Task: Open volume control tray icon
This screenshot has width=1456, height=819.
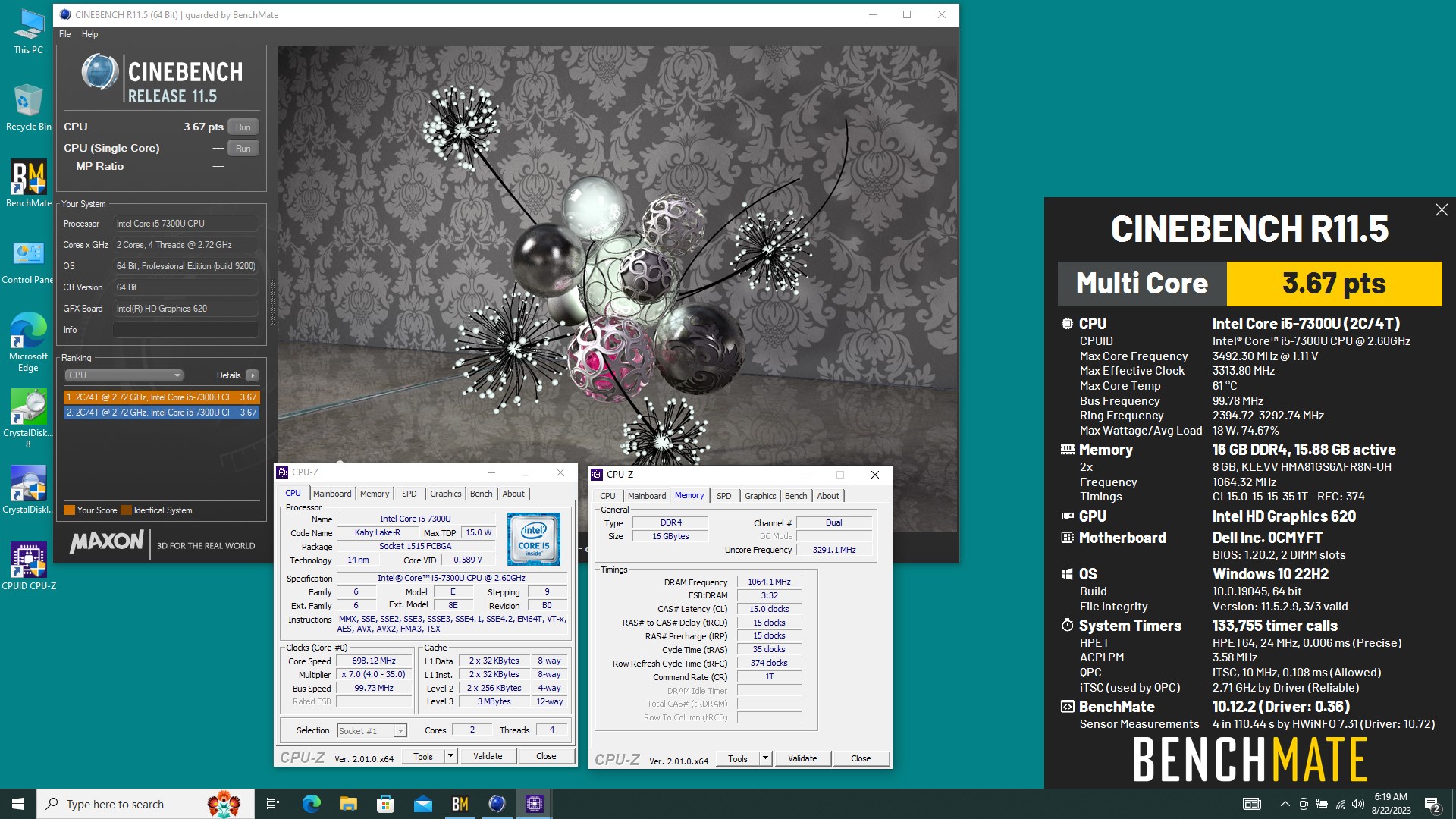Action: [x=1358, y=804]
